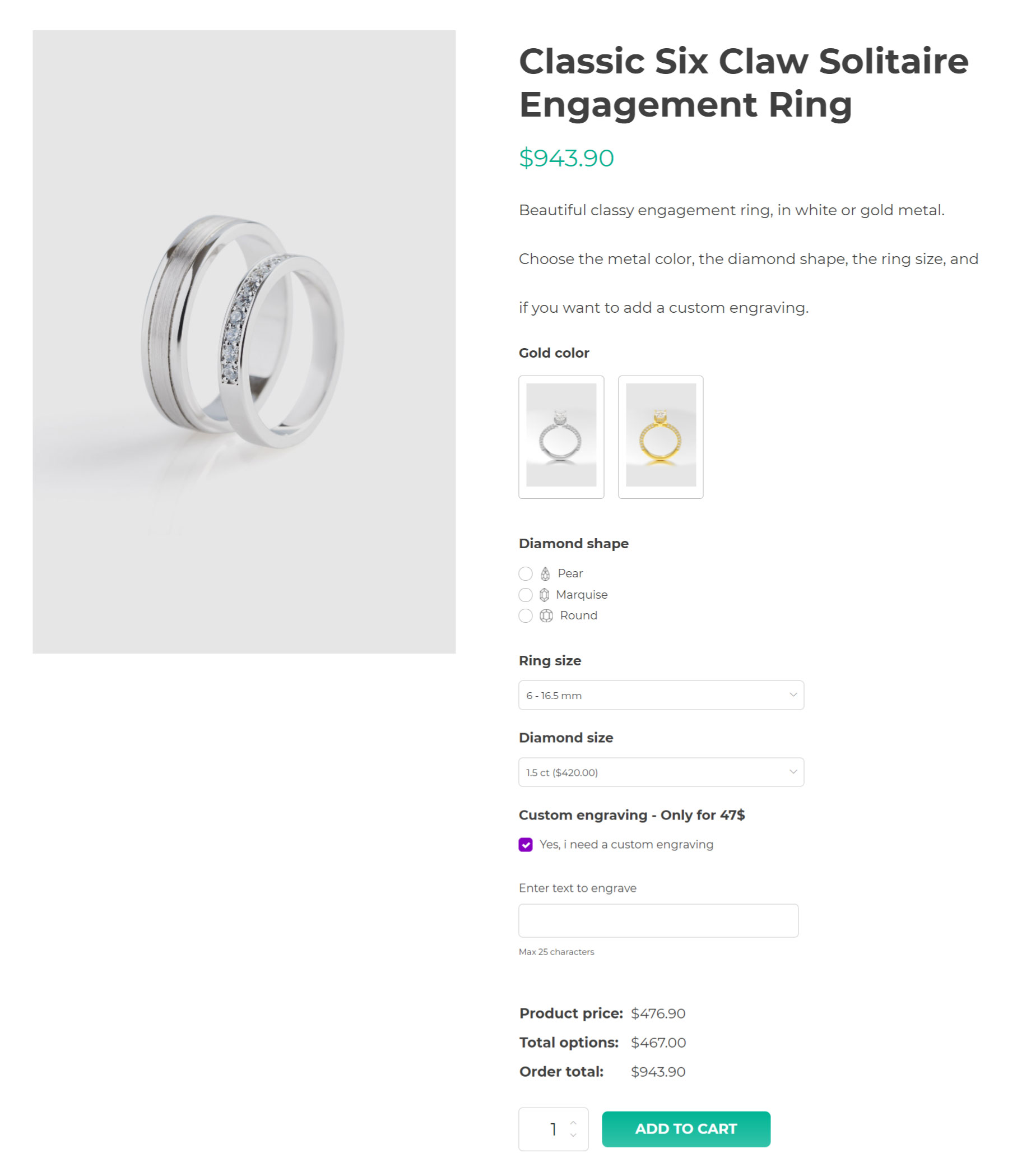Click the Marquise diamond shape icon

click(x=544, y=594)
